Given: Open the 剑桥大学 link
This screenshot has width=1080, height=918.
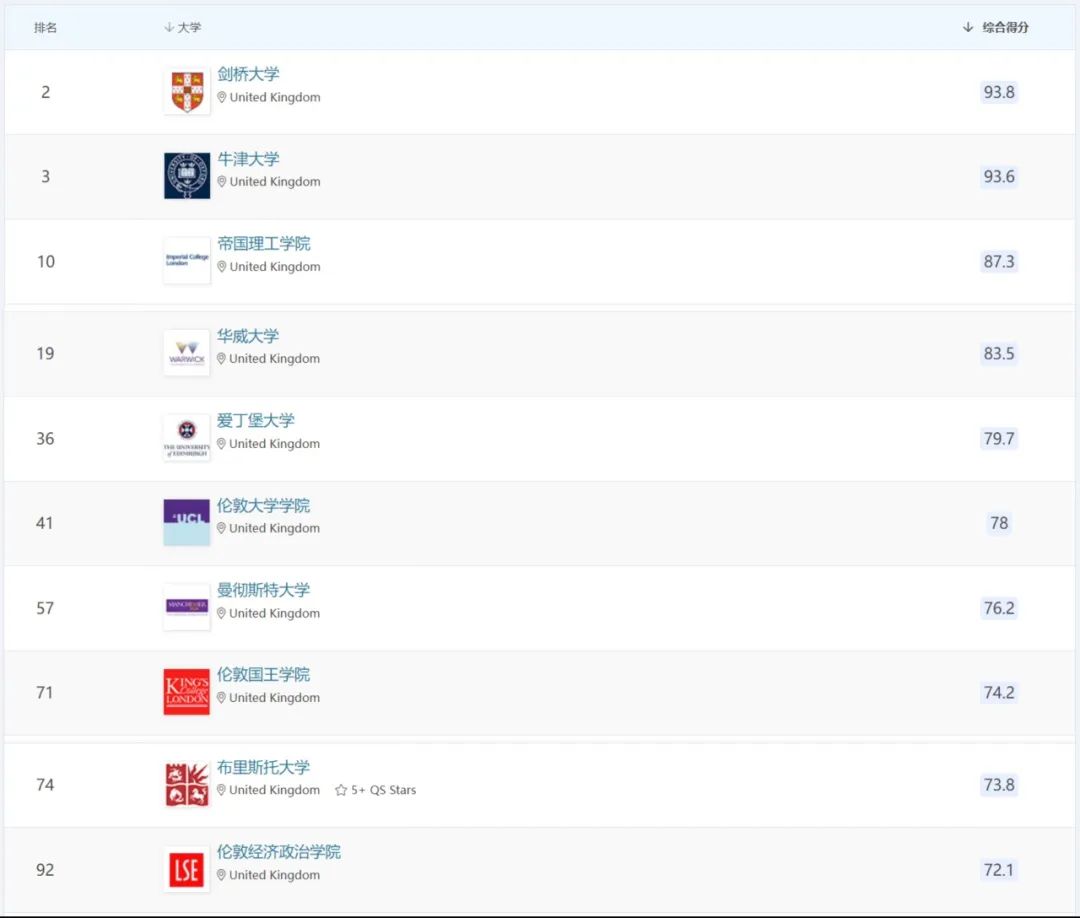Looking at the screenshot, I should pyautogui.click(x=249, y=74).
